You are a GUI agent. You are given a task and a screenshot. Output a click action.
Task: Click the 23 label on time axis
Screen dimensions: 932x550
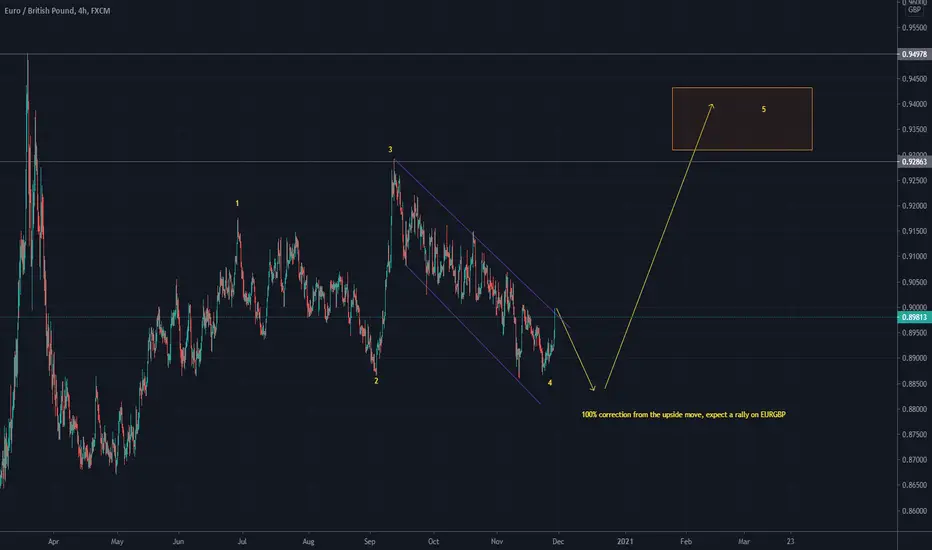pyautogui.click(x=791, y=542)
